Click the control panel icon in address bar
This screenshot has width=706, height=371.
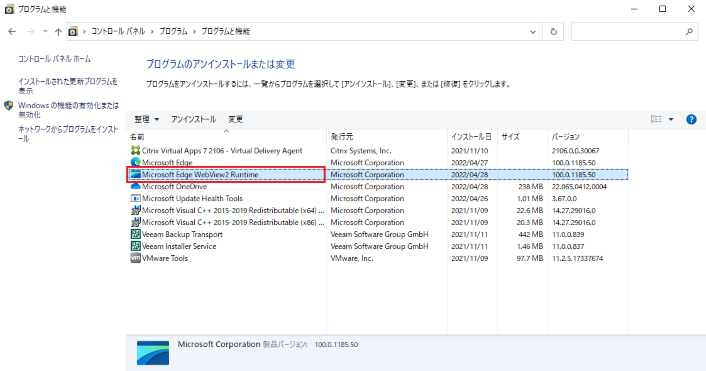click(73, 32)
